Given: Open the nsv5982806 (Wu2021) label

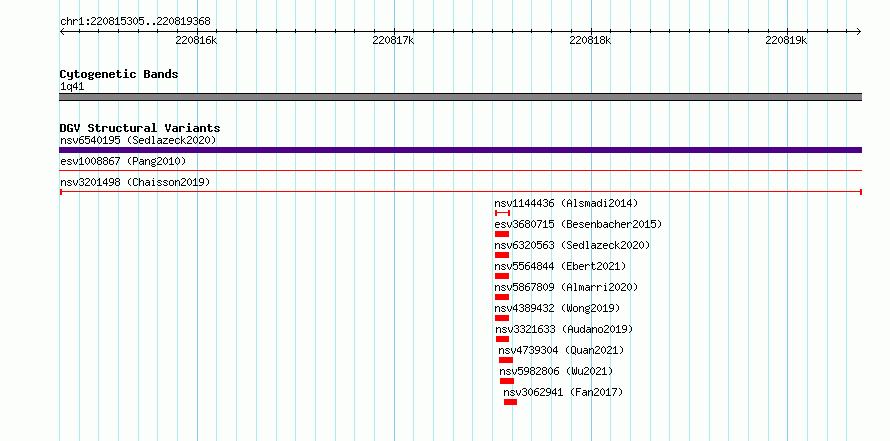Looking at the screenshot, I should [x=556, y=371].
